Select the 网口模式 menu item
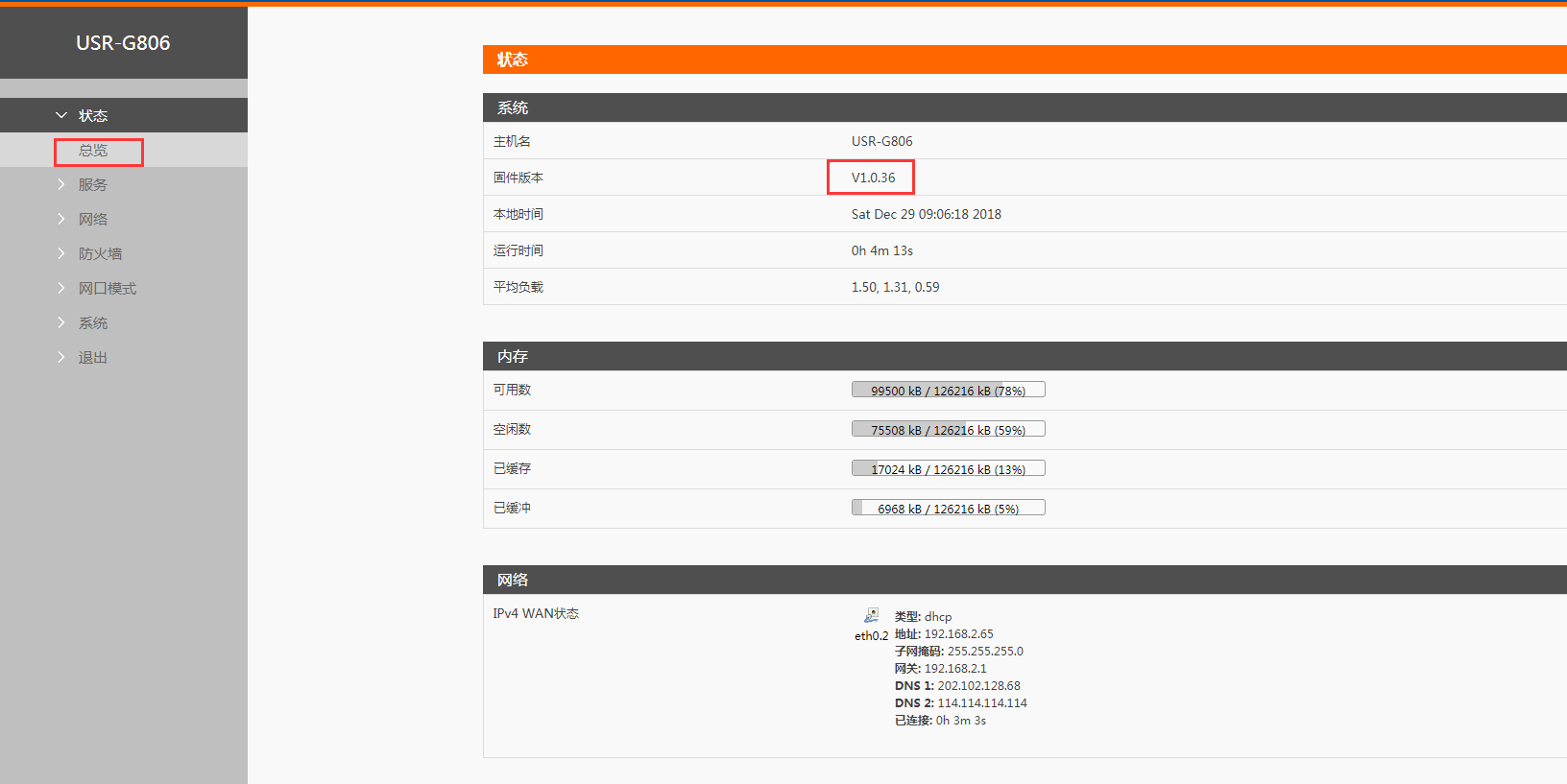1567x784 pixels. pos(108,288)
